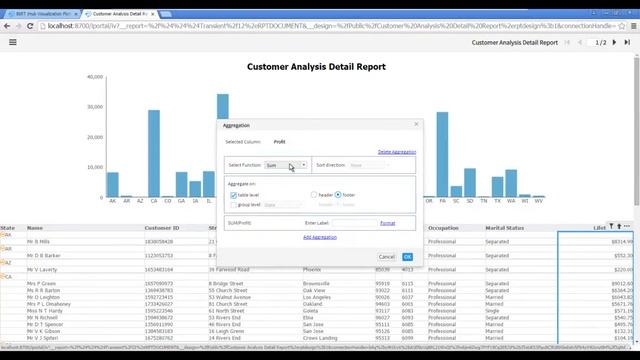Click the Format link
The height and width of the screenshot is (360, 640).
(x=387, y=223)
